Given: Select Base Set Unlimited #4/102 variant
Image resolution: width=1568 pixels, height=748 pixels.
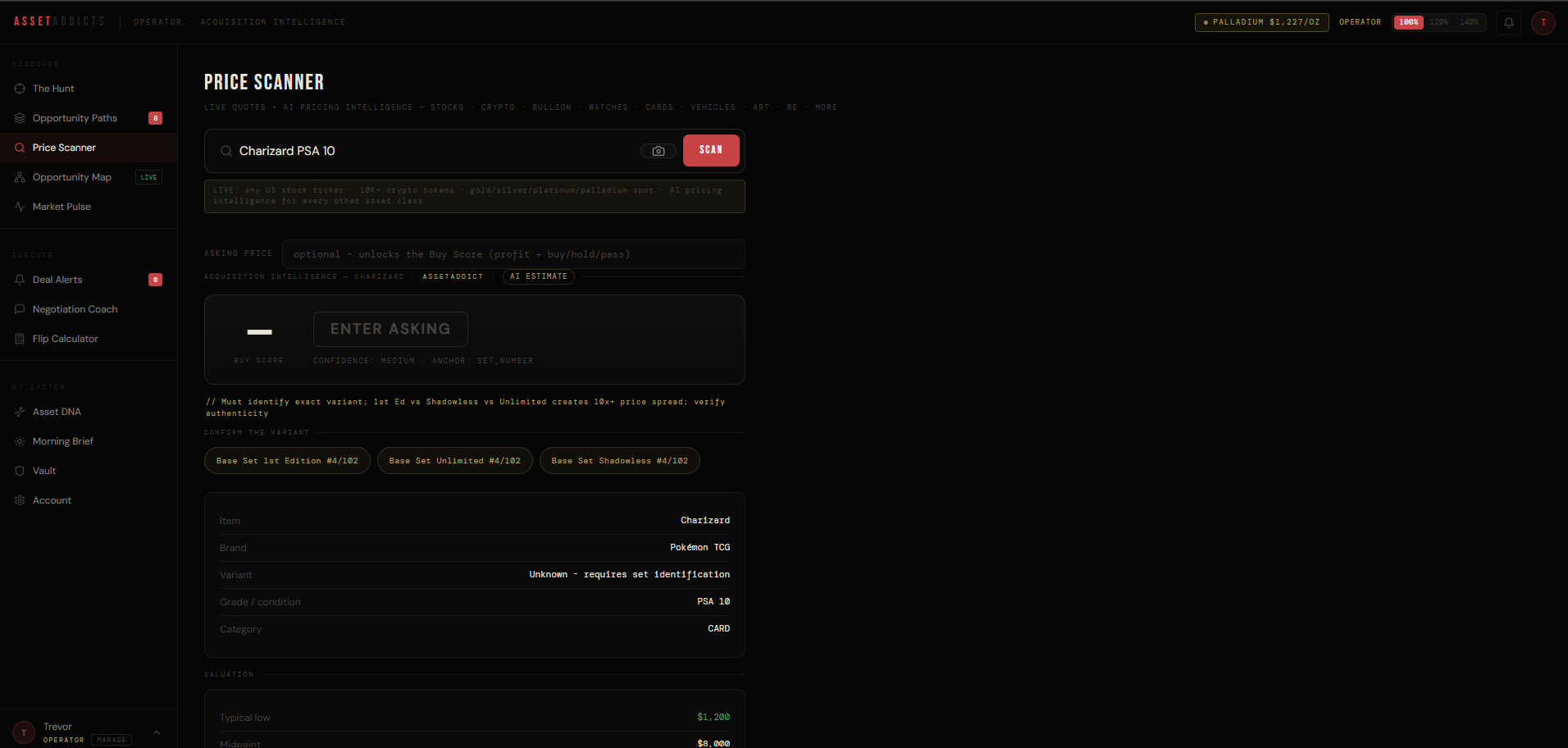Looking at the screenshot, I should (455, 461).
